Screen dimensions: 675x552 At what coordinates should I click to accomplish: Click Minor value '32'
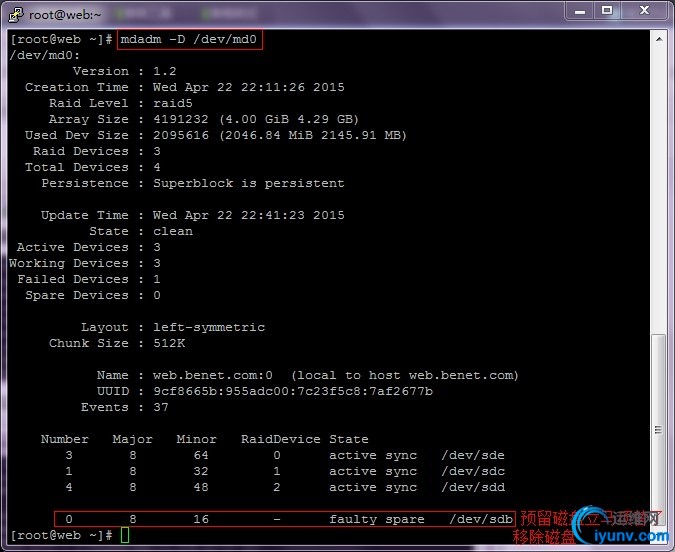point(201,471)
